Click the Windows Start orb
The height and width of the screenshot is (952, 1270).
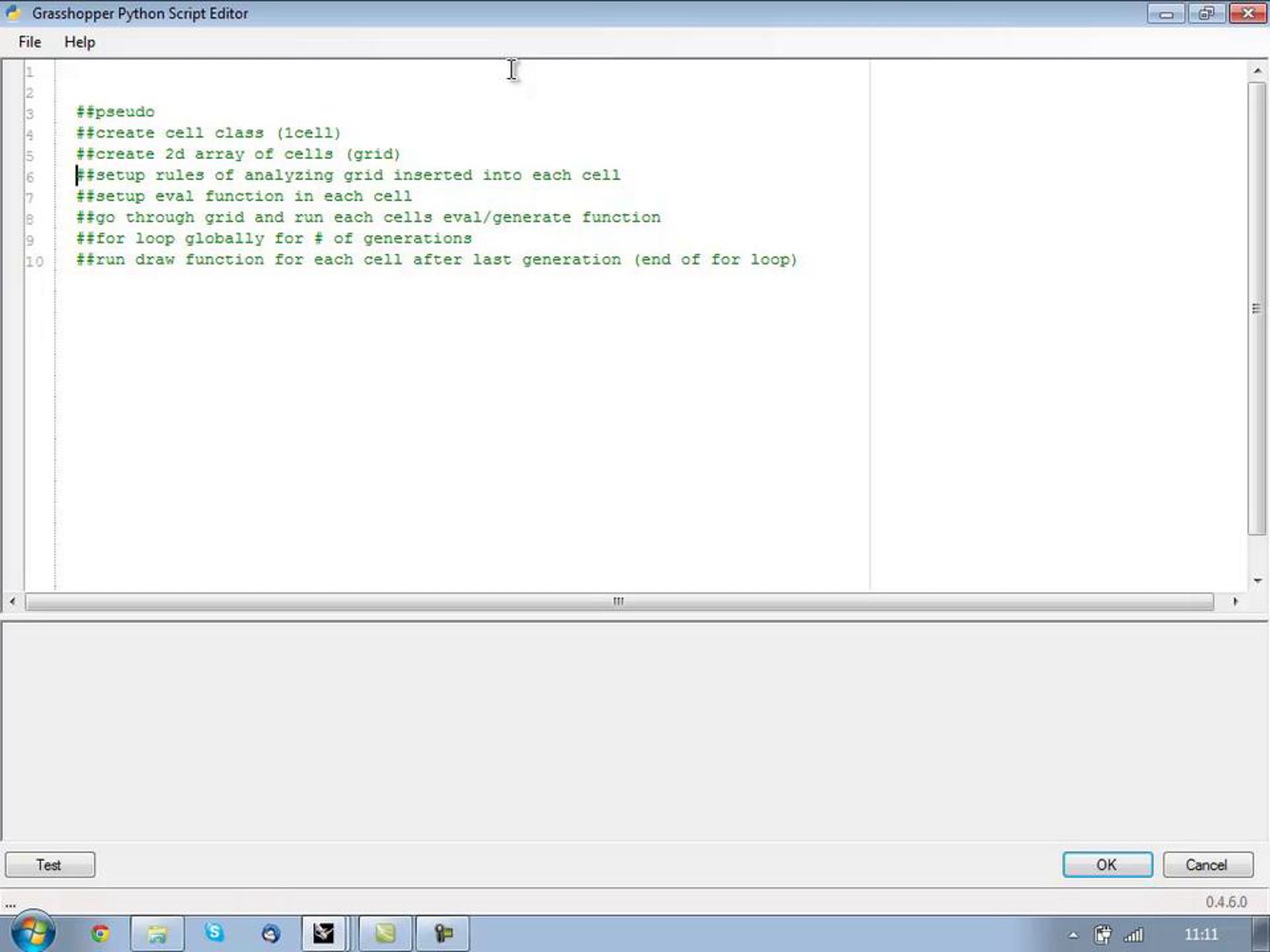(x=33, y=932)
